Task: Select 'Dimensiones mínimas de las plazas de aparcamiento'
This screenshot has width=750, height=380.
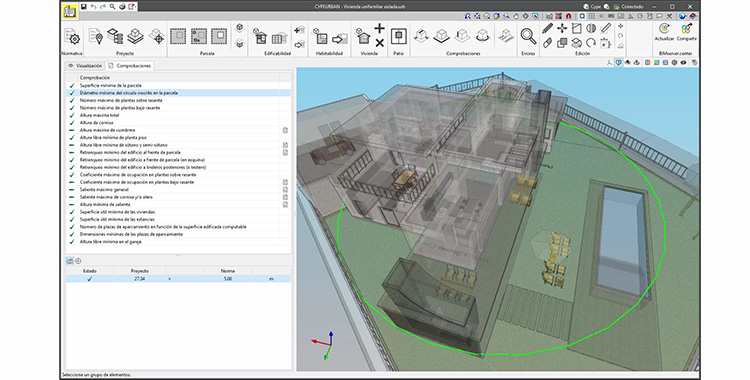Action: tap(178, 235)
